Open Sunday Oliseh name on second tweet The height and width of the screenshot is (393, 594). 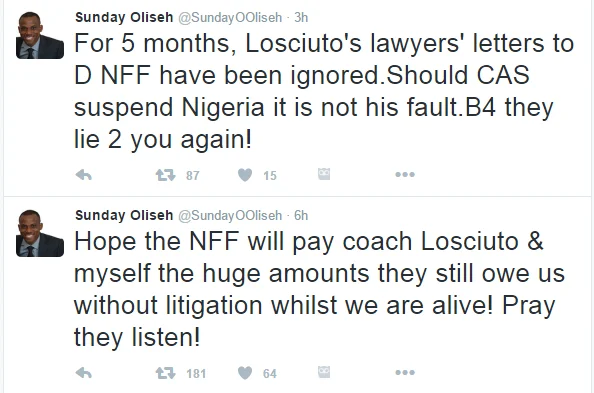[x=124, y=215]
